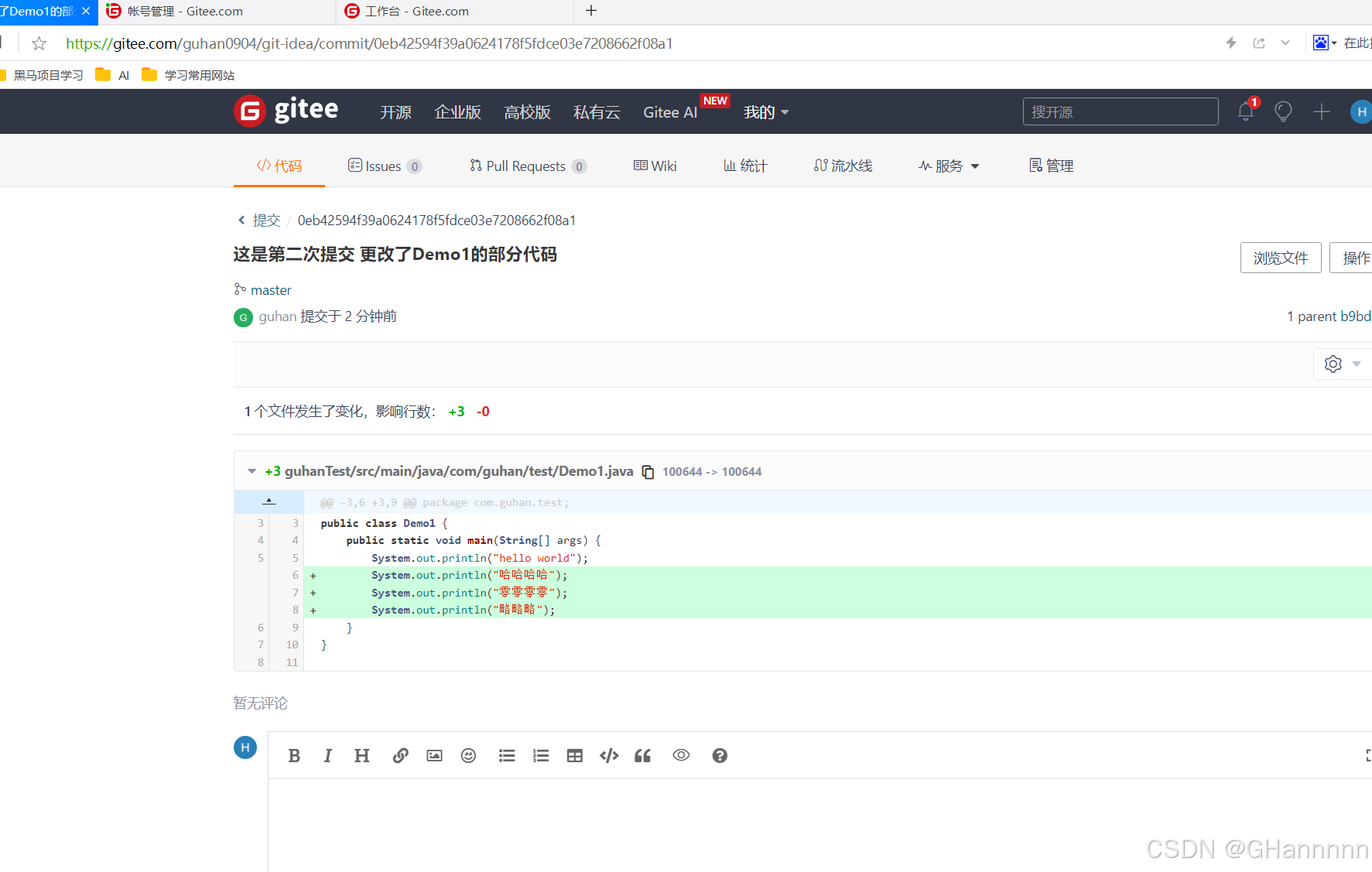This screenshot has height=872, width=1372.
Task: Attach an image in the comment editor
Action: pyautogui.click(x=434, y=756)
